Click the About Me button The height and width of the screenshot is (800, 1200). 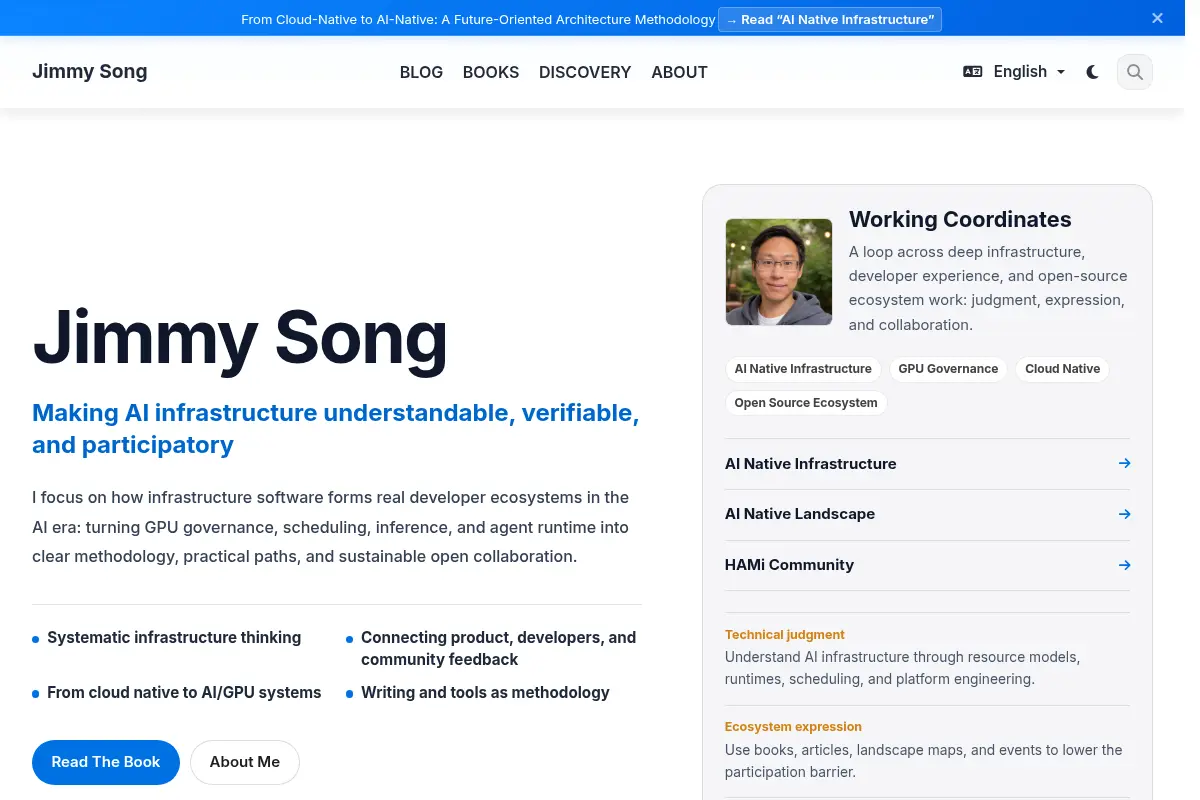(245, 762)
